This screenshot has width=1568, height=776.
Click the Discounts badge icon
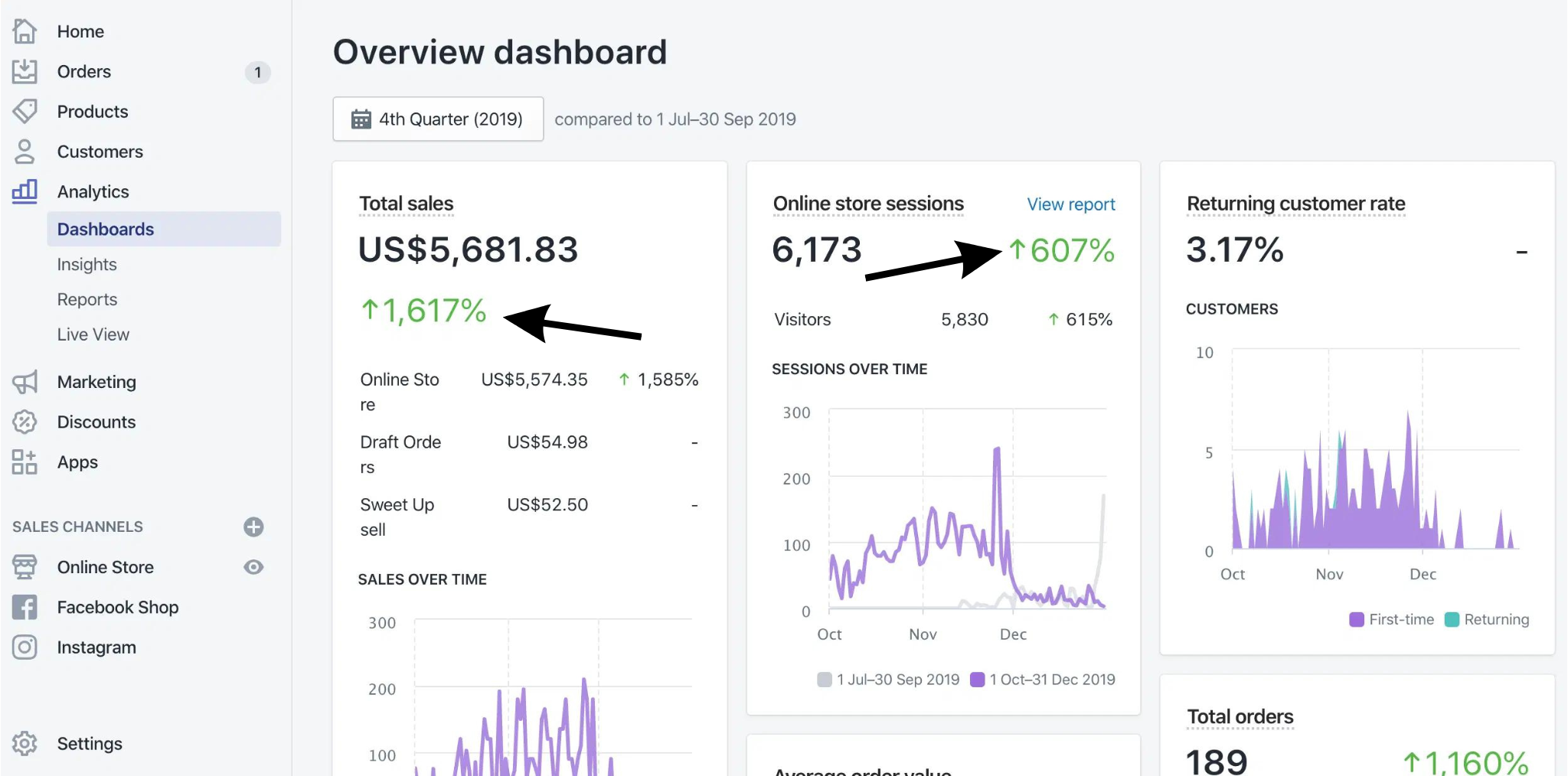pyautogui.click(x=24, y=422)
